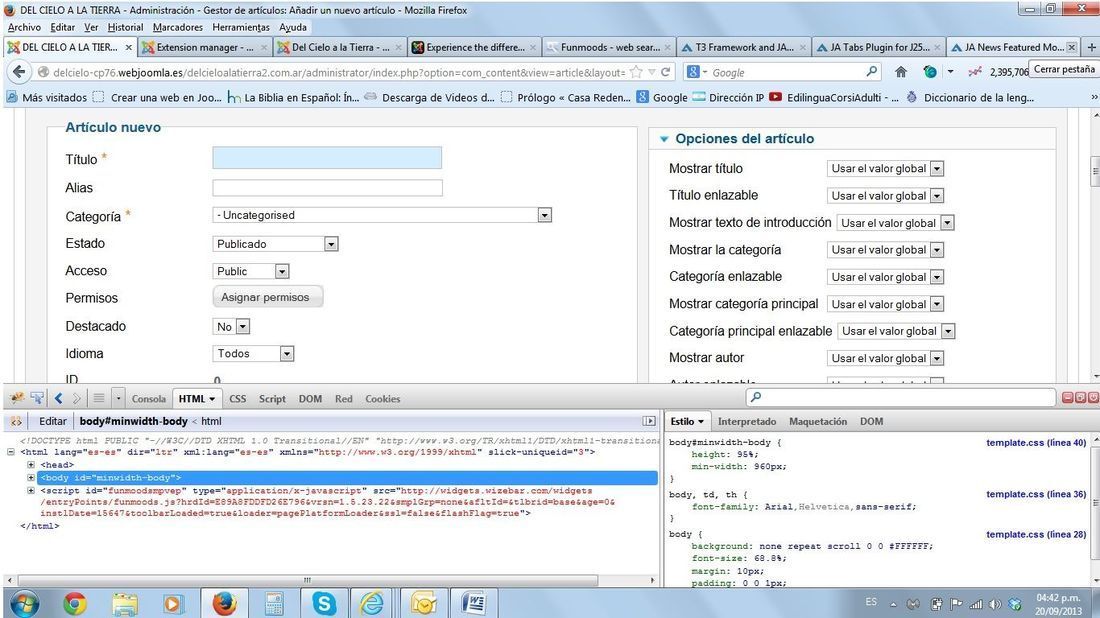Open Firefox home page icon

point(901,72)
